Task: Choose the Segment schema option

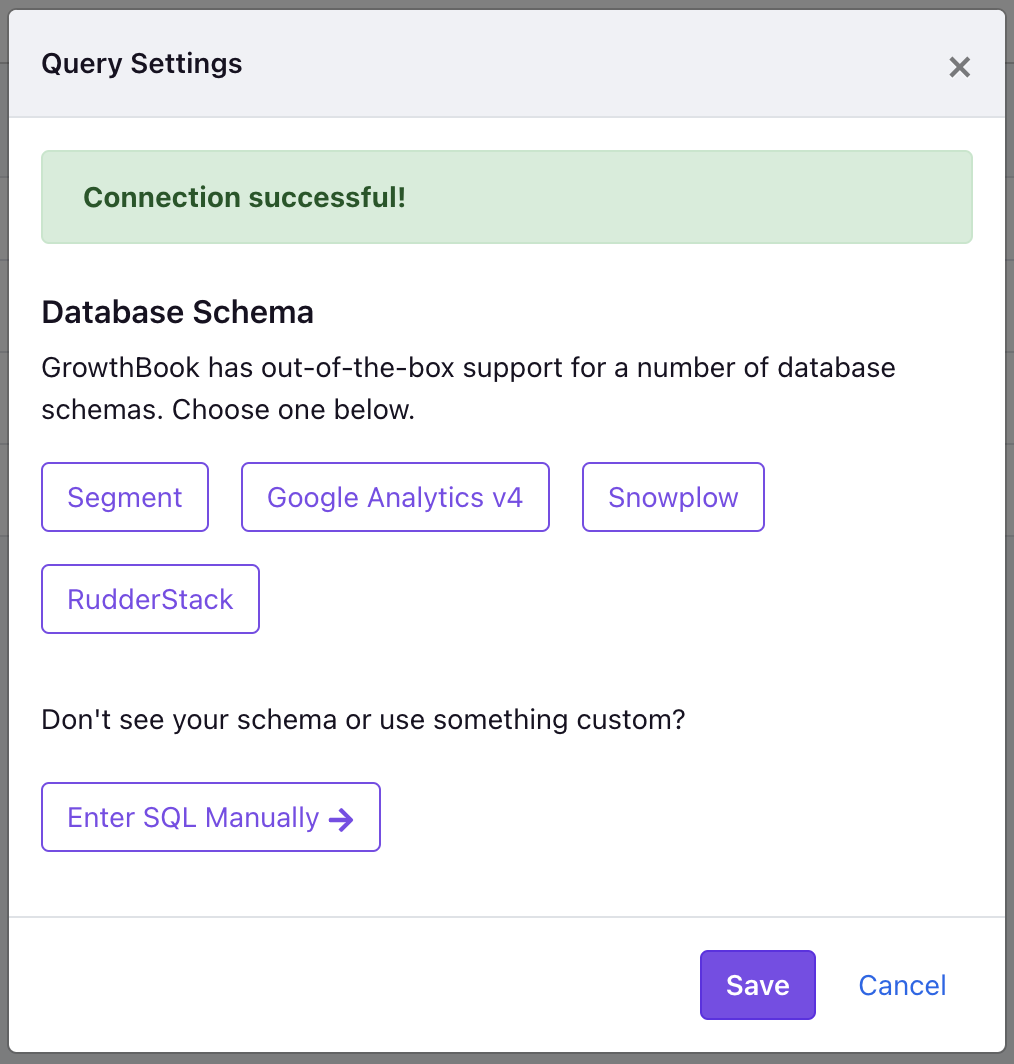Action: [x=125, y=497]
